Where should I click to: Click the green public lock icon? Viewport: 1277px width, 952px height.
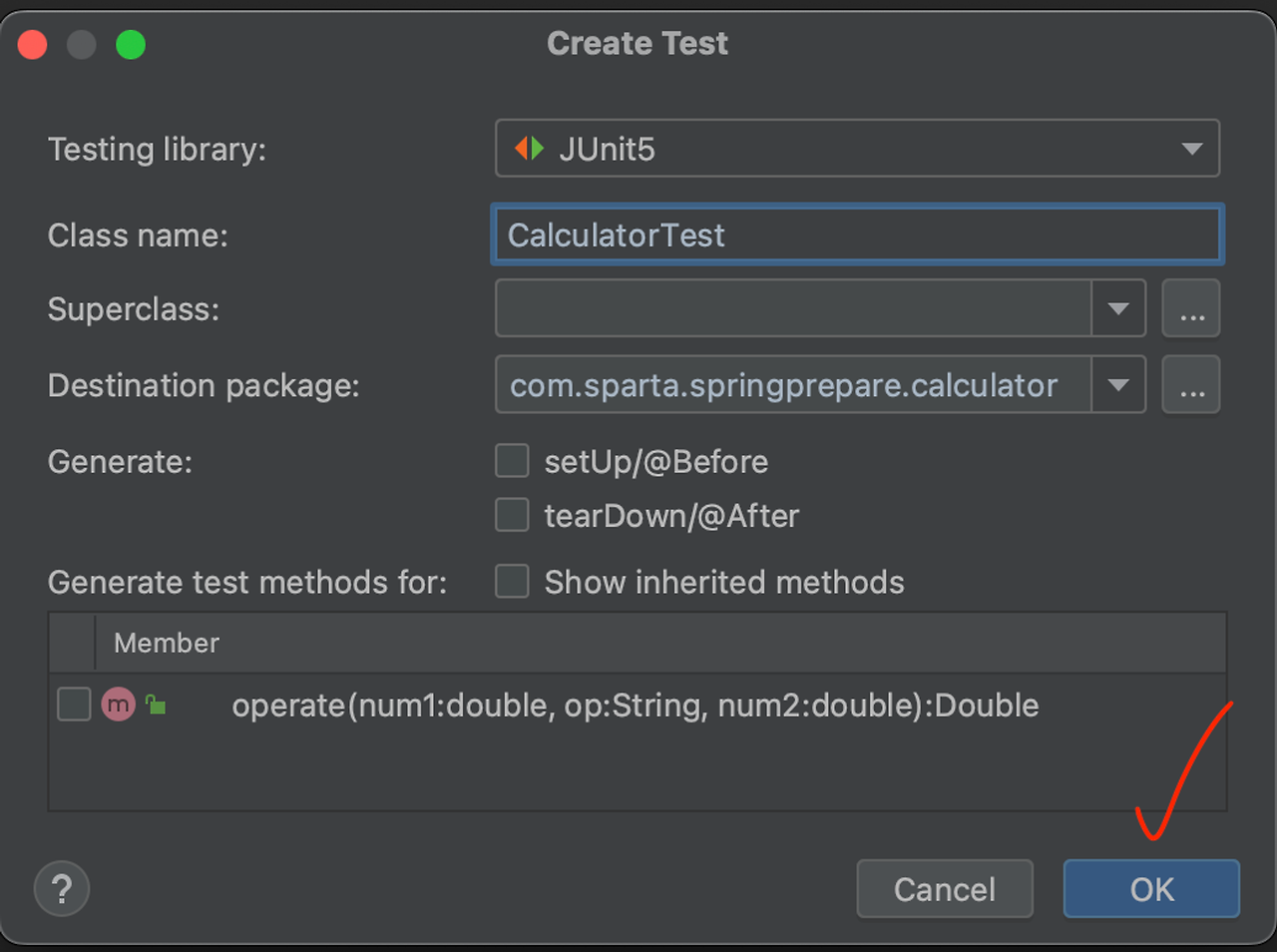point(156,705)
